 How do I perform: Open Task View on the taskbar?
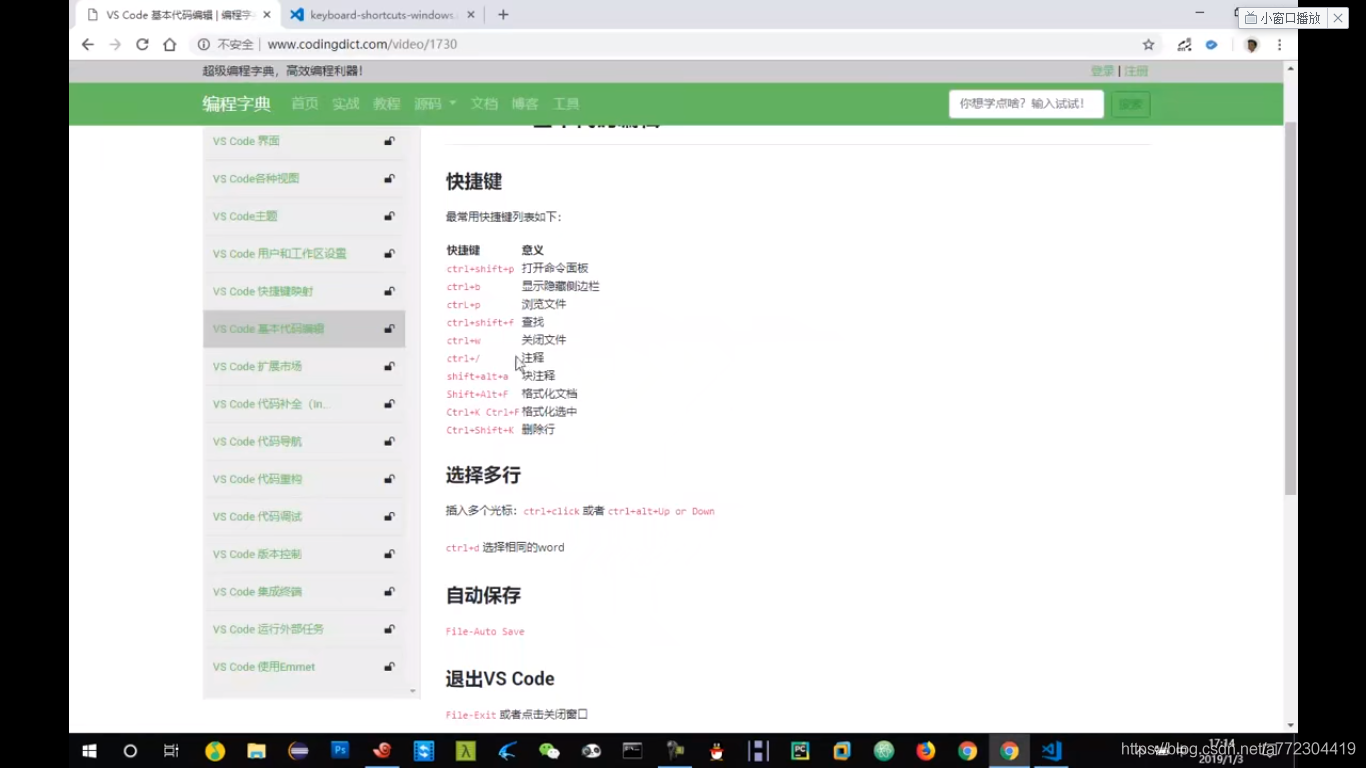[171, 750]
